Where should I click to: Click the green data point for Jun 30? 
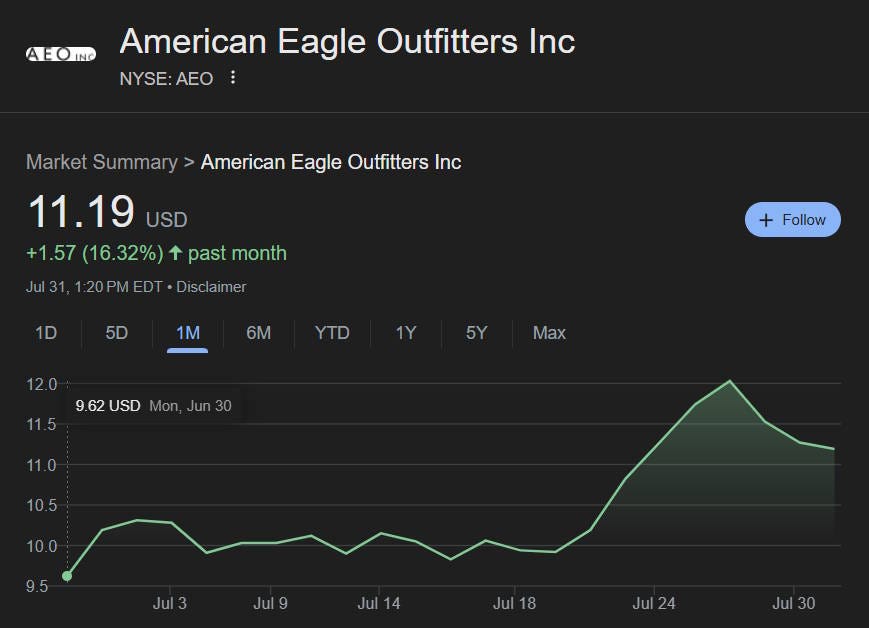(67, 576)
